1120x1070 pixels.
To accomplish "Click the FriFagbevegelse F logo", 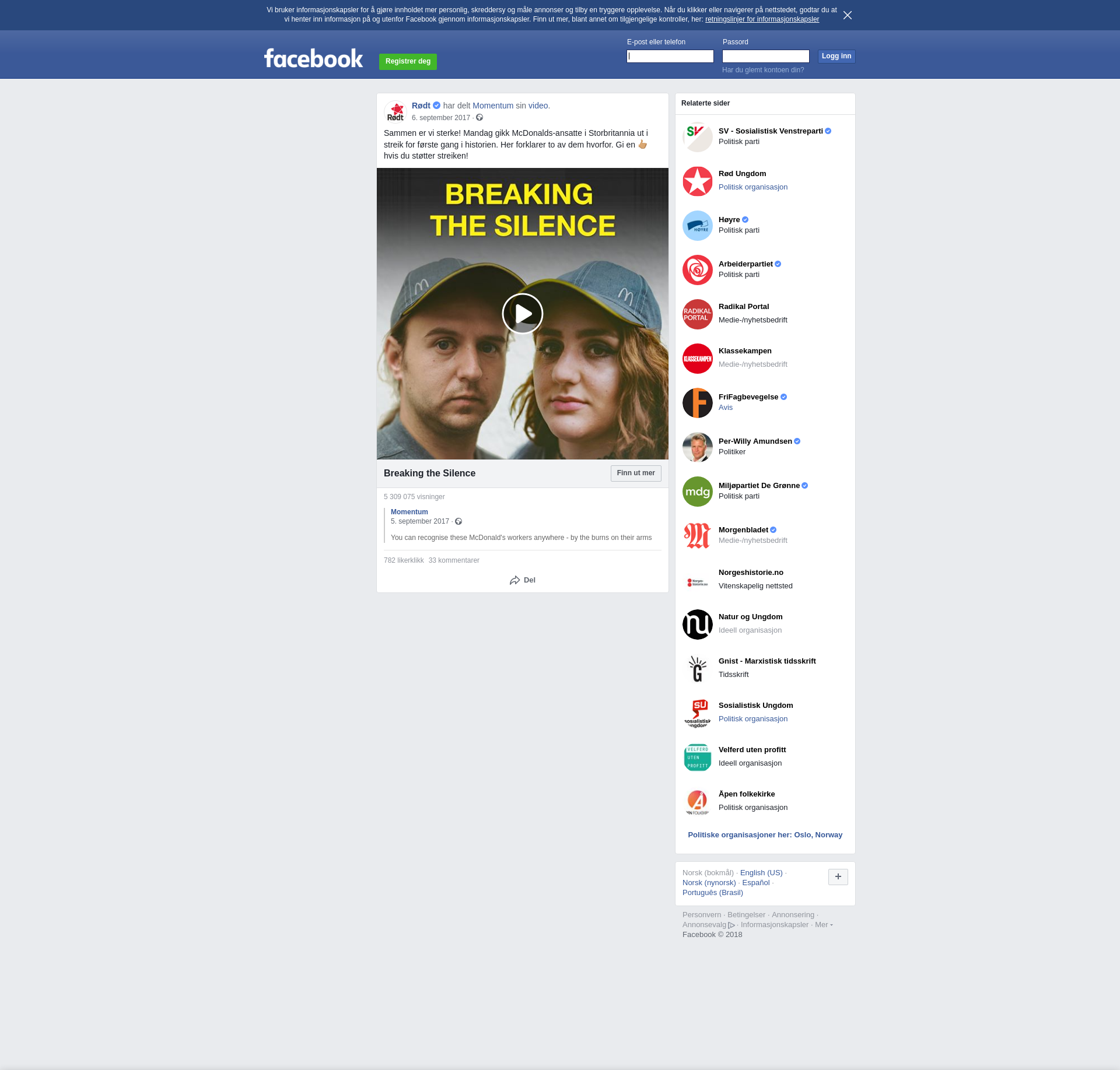I will 698,403.
